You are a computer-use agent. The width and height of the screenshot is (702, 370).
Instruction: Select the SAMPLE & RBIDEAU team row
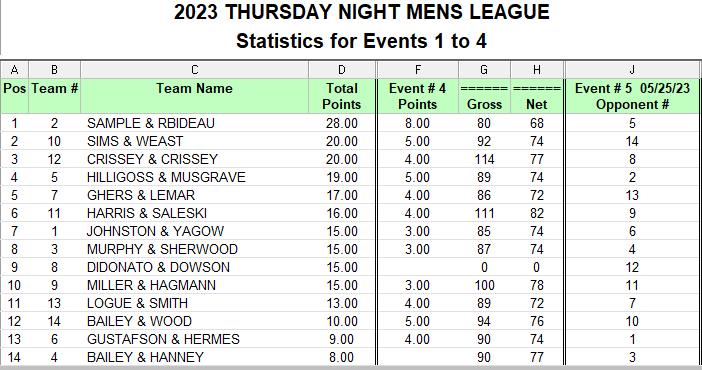pyautogui.click(x=349, y=123)
